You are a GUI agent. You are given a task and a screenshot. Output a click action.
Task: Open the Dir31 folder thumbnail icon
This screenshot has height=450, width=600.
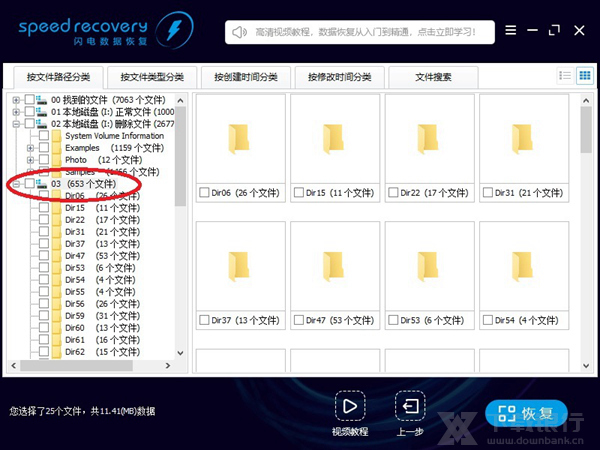[523, 139]
